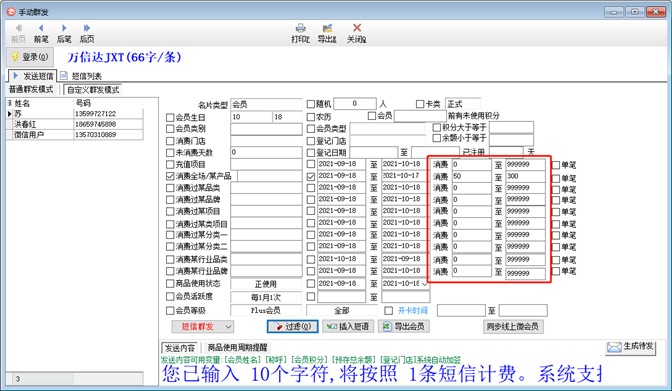This screenshot has height=391, width=672.
Task: Open member category dropdown field
Action: (266, 129)
